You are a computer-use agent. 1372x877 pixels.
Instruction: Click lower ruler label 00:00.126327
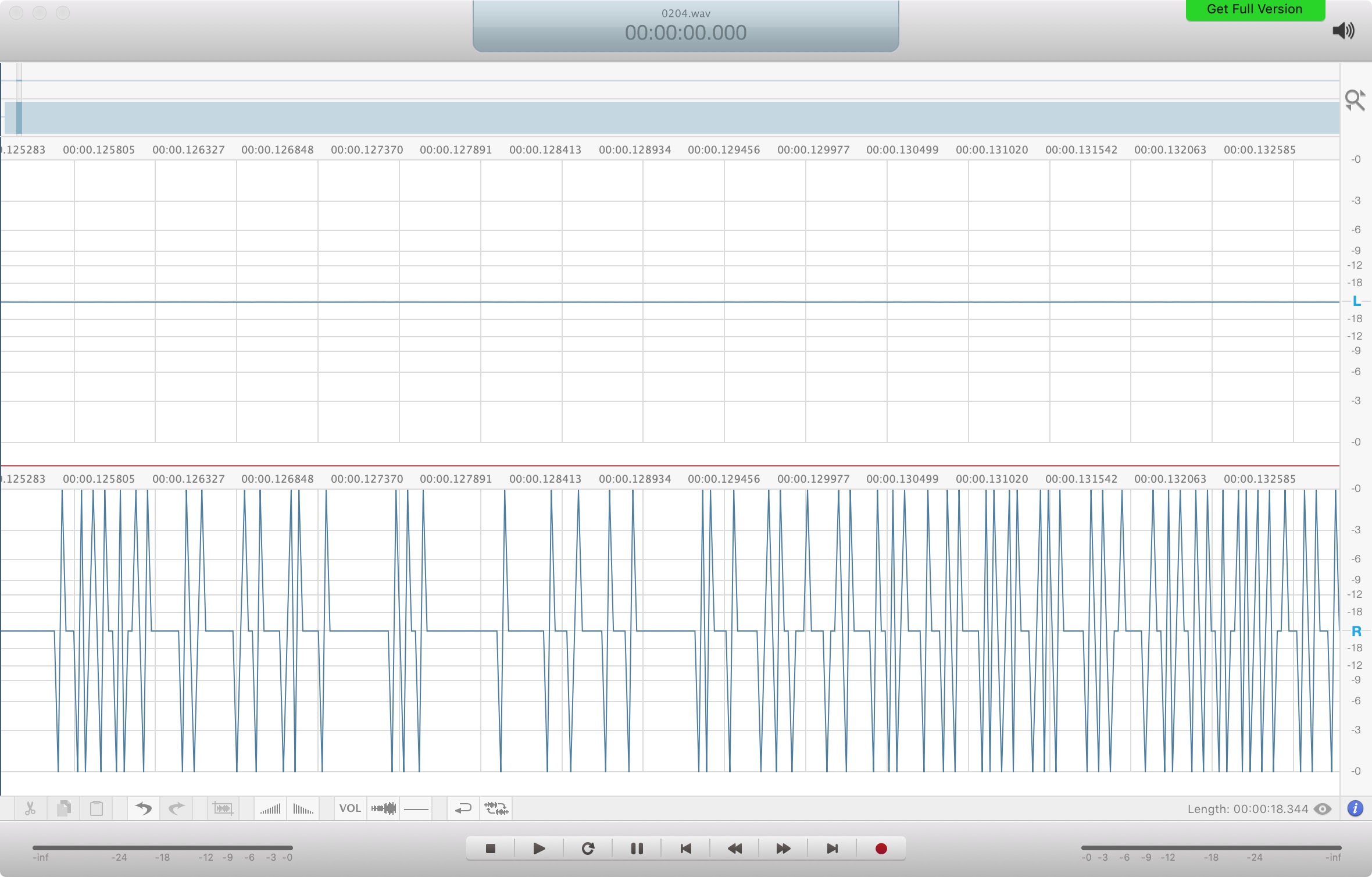pyautogui.click(x=188, y=479)
